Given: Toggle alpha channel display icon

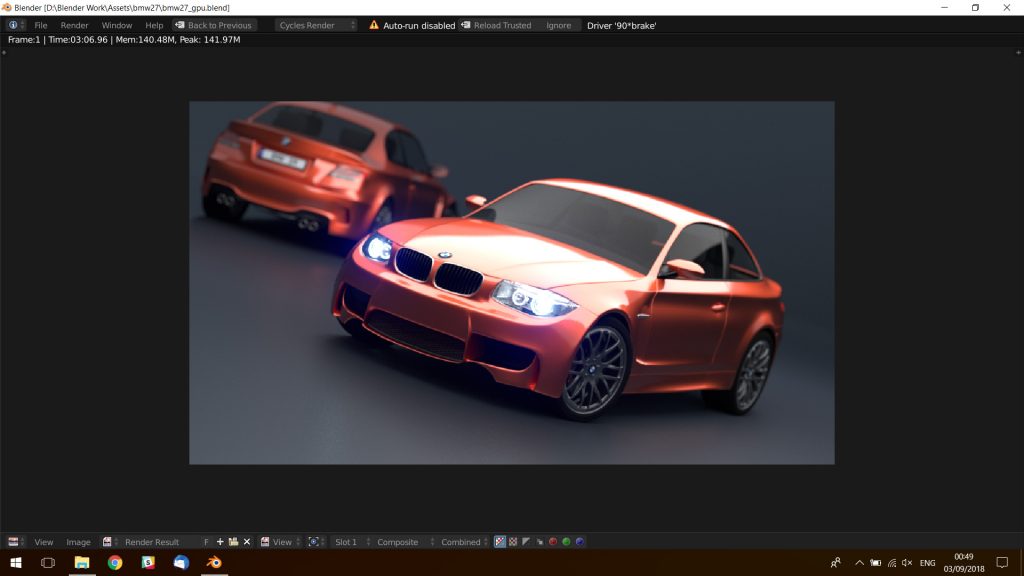Looking at the screenshot, I should point(526,541).
